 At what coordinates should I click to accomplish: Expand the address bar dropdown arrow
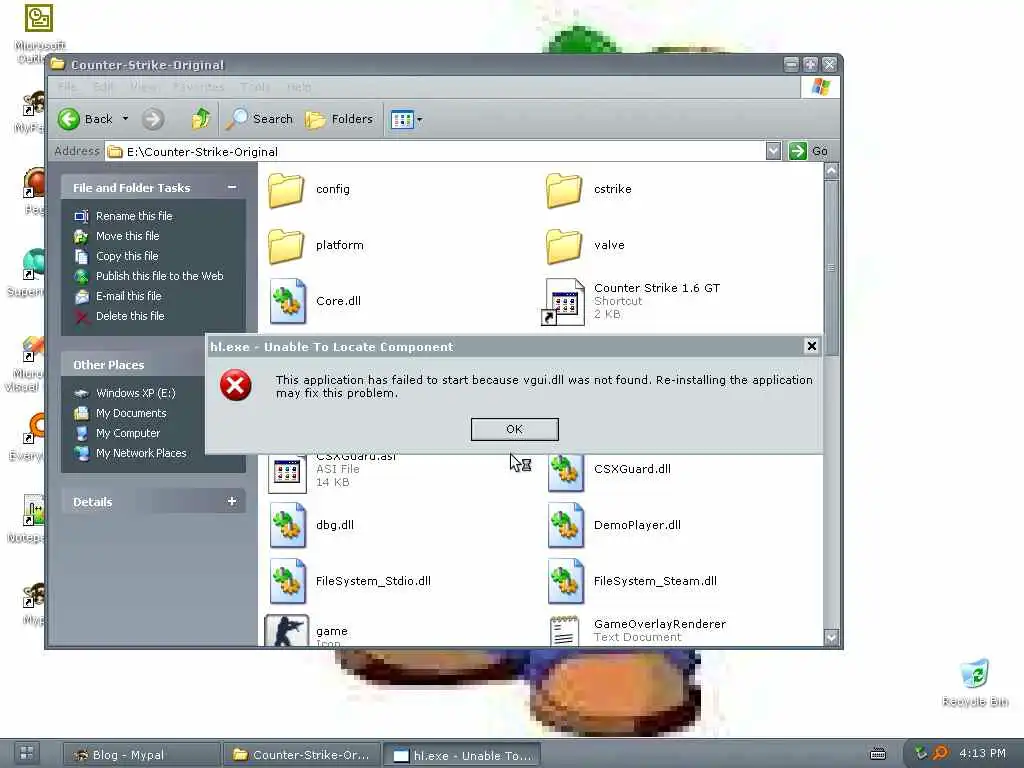pos(773,151)
